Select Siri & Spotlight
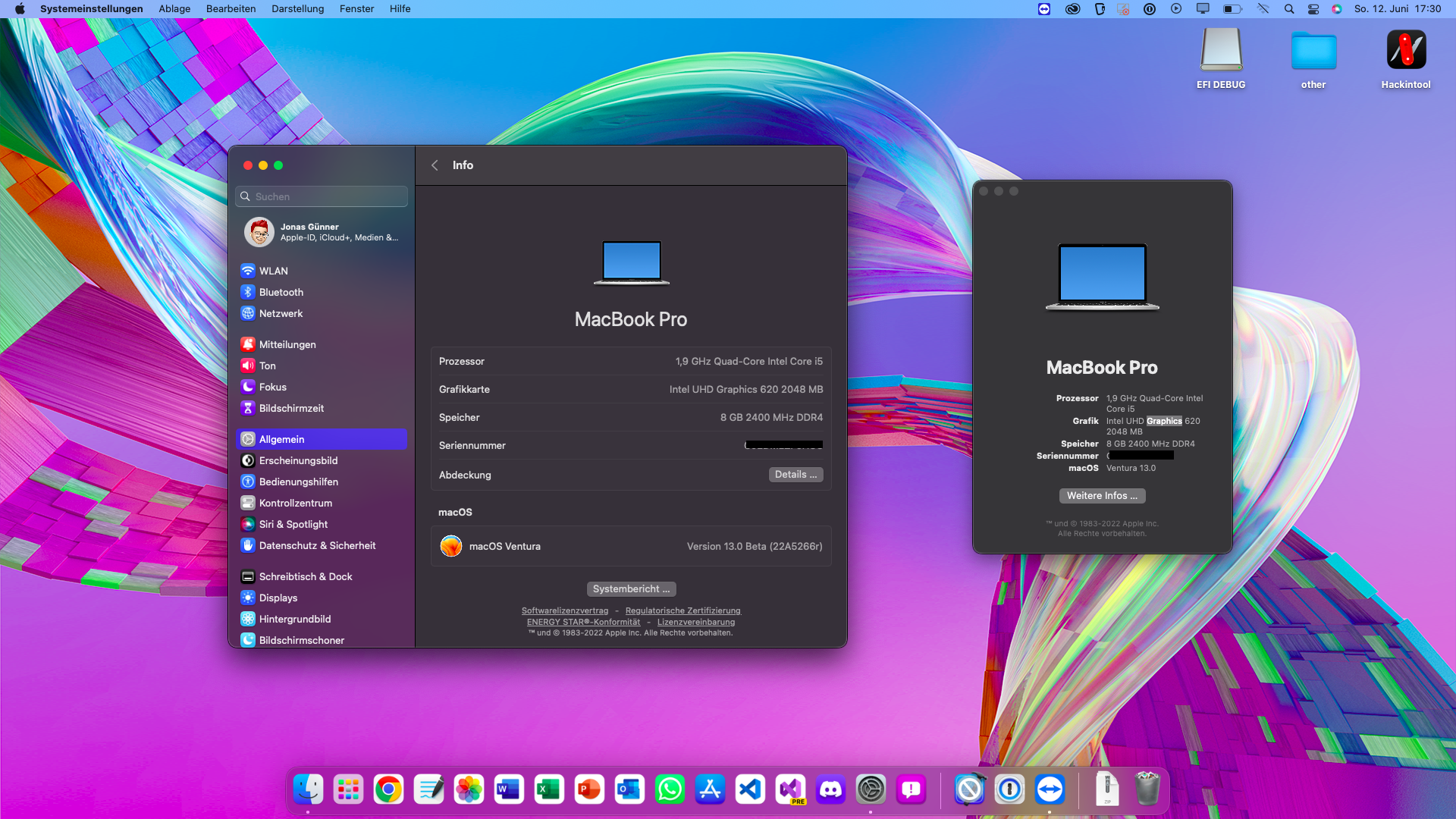Screen dimensions: 1456x819 (322, 524)
